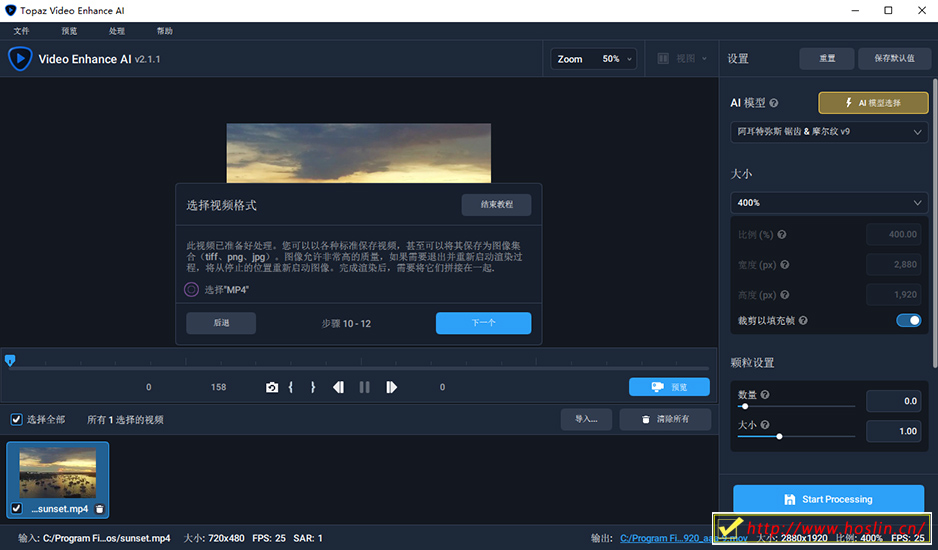
Task: Open help icon for 裁剪以填充帧
Action: pyautogui.click(x=803, y=321)
